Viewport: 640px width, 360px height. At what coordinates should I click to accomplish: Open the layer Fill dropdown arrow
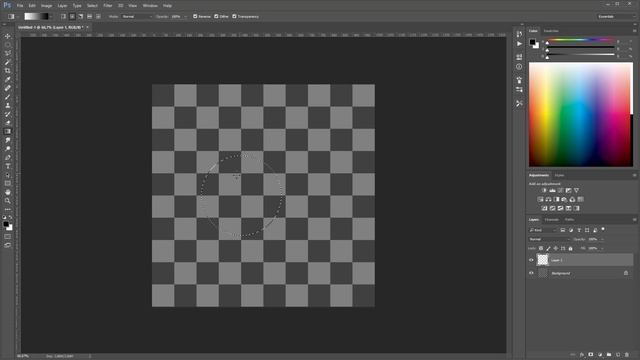point(602,248)
